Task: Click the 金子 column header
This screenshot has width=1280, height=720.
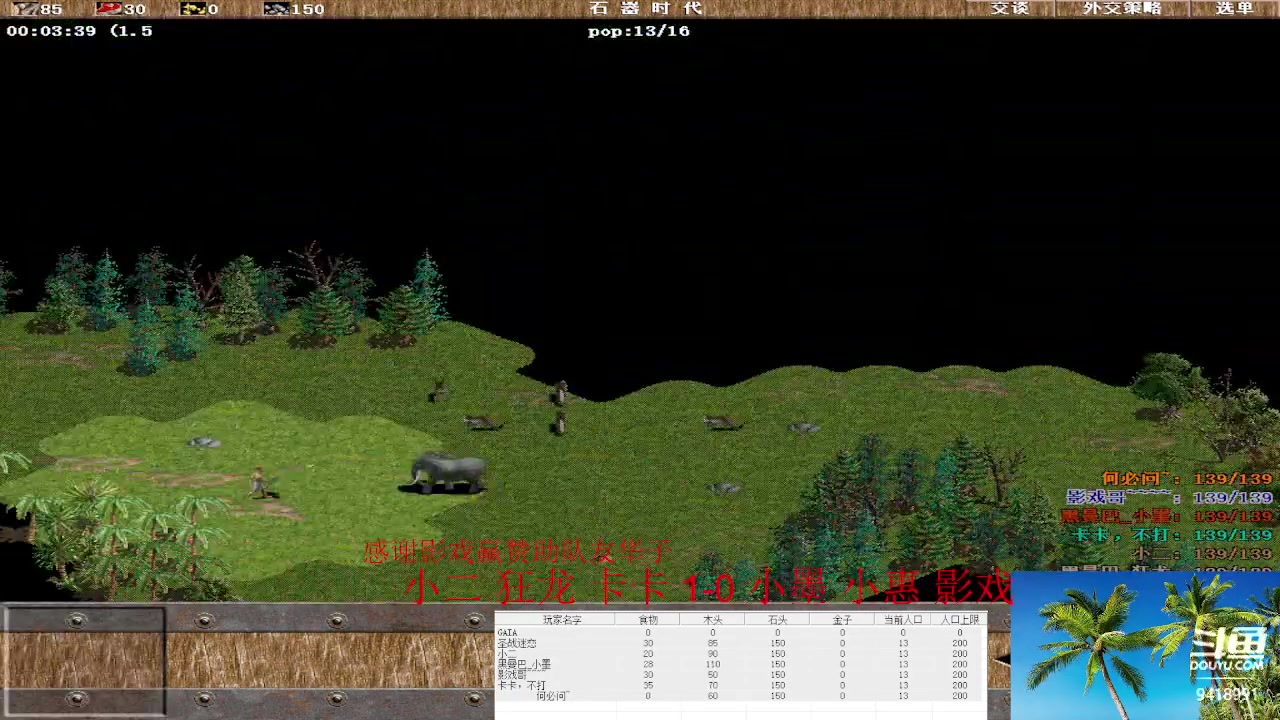Action: click(842, 620)
